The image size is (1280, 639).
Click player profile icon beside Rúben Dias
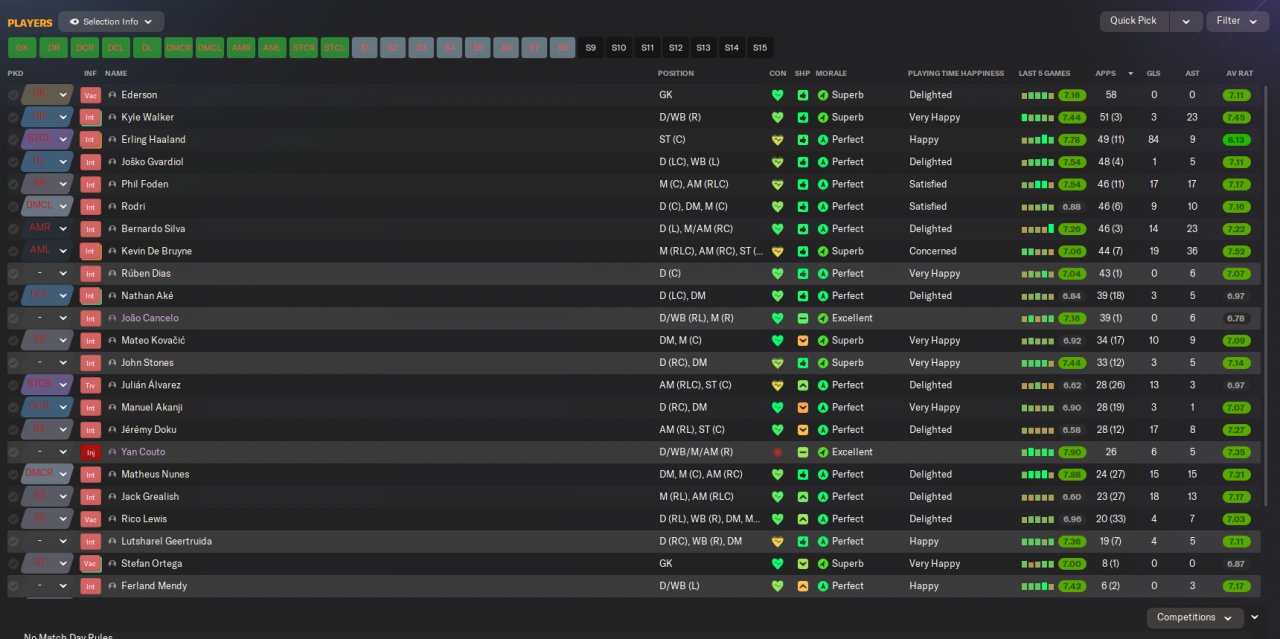112,273
